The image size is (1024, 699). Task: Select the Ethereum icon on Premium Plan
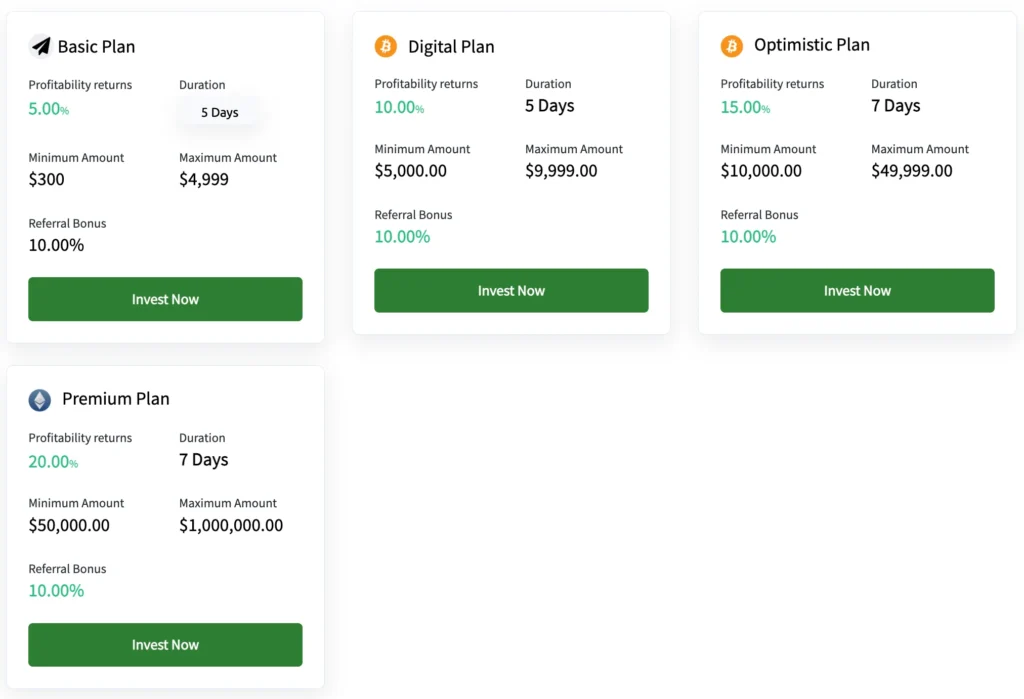tap(39, 399)
